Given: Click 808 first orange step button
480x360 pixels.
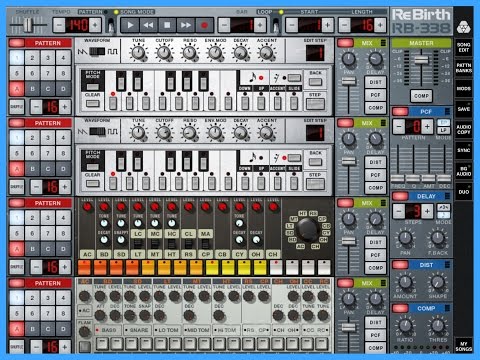Looking at the screenshot, I should point(84,268).
